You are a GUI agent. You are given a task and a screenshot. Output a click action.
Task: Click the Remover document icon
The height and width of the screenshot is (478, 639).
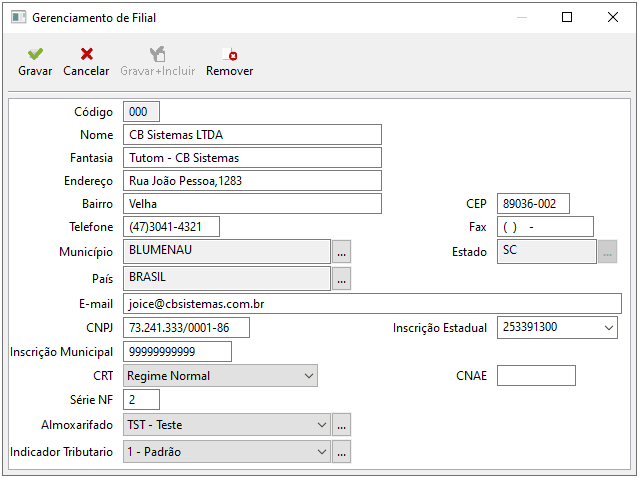(230, 54)
